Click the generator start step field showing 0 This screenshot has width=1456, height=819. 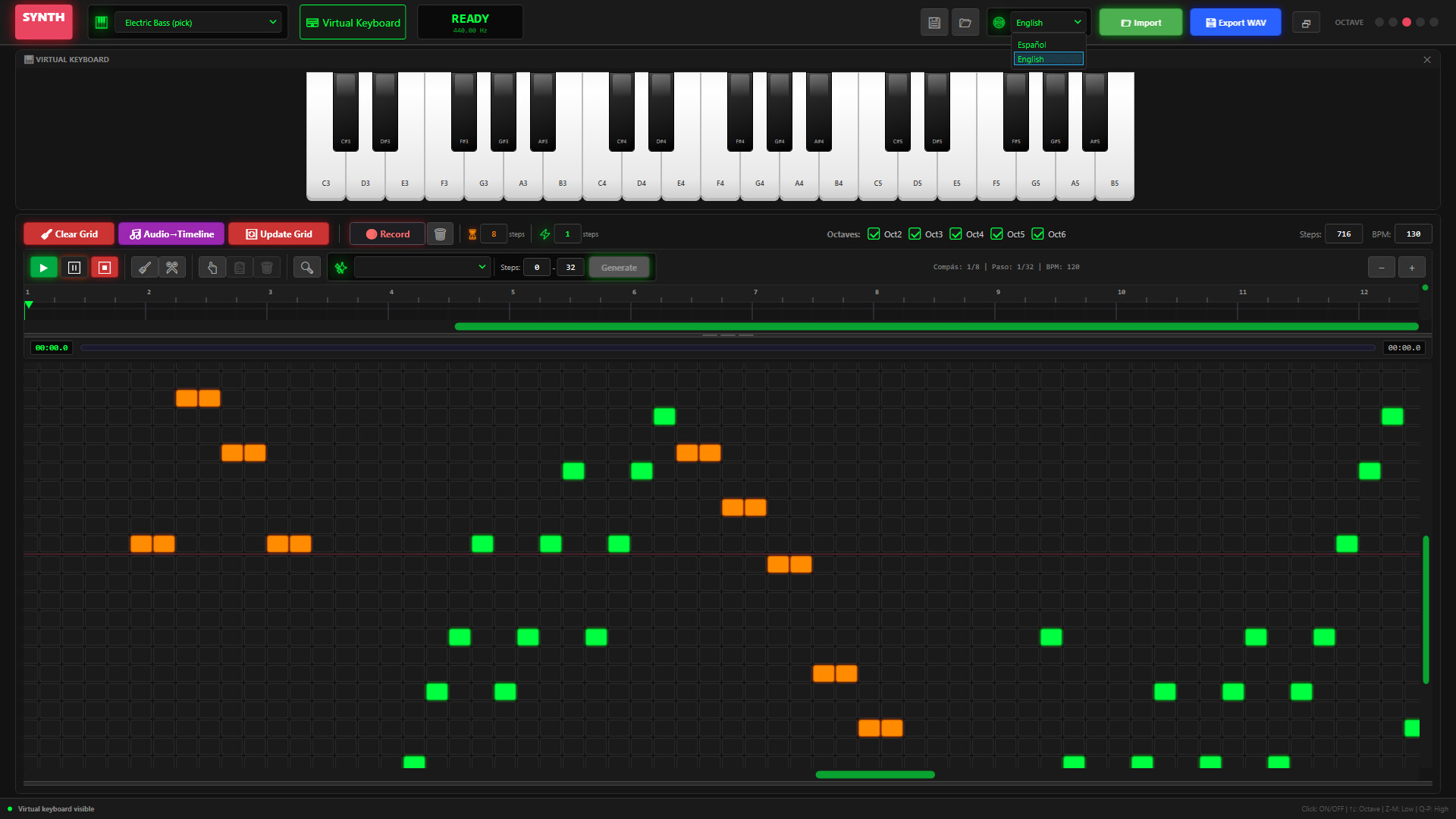pyautogui.click(x=537, y=267)
